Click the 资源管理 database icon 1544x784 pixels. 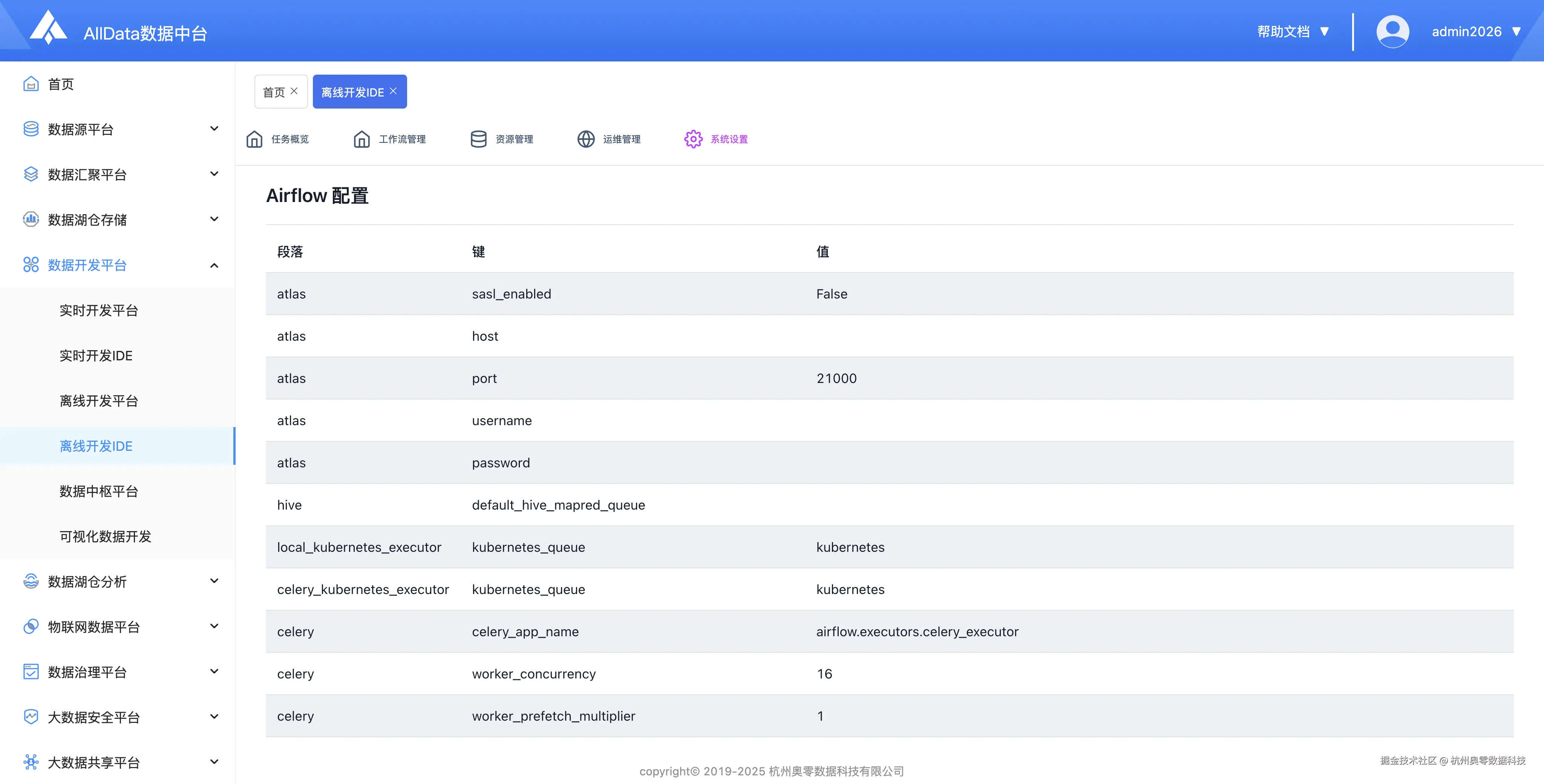tap(478, 139)
